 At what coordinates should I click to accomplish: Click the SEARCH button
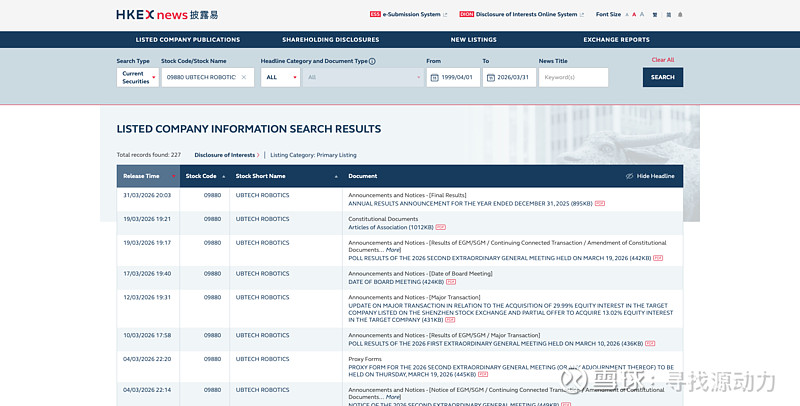pyautogui.click(x=663, y=78)
